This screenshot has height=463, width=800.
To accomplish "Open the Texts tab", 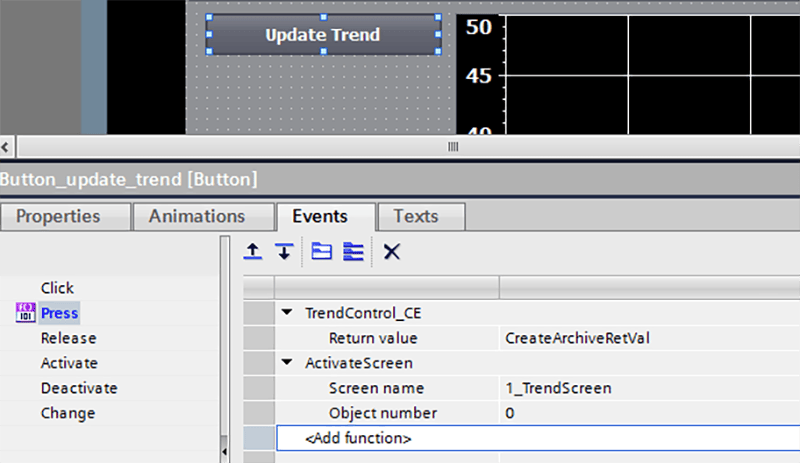I will 421,216.
